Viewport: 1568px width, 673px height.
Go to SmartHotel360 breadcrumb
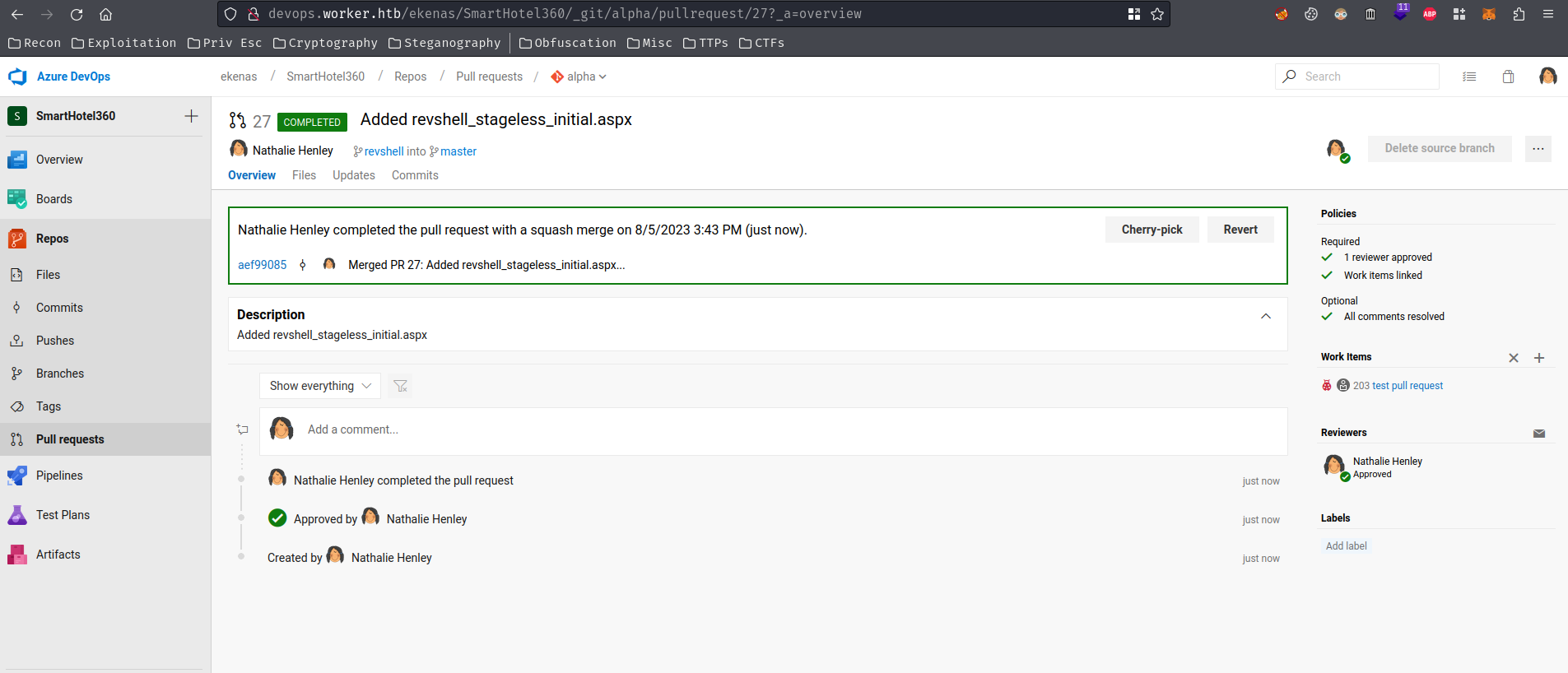coord(325,77)
